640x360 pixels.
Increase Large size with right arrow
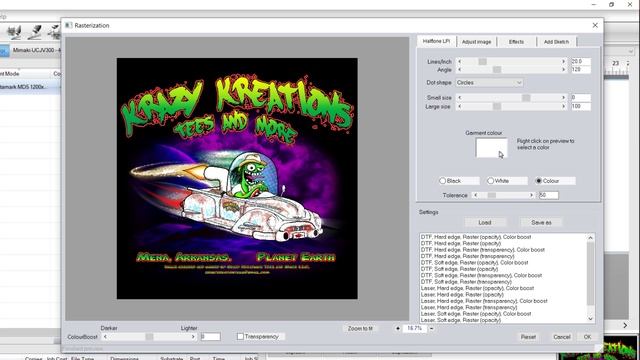tap(564, 107)
